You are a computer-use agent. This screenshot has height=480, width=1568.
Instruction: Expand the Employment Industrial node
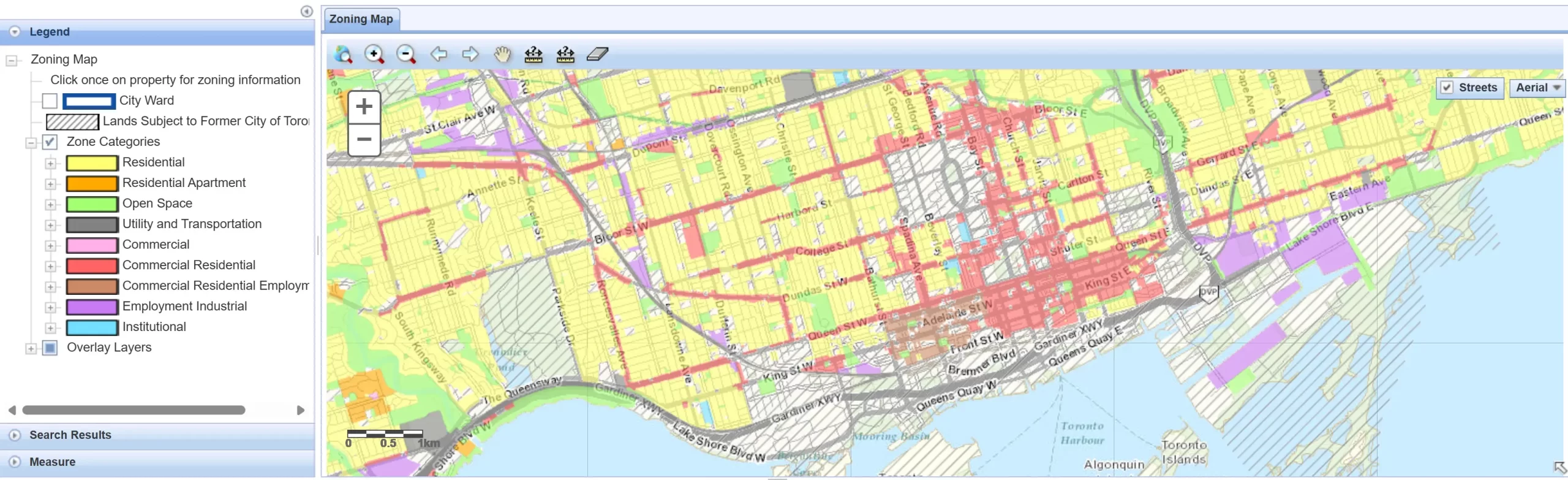tap(50, 307)
